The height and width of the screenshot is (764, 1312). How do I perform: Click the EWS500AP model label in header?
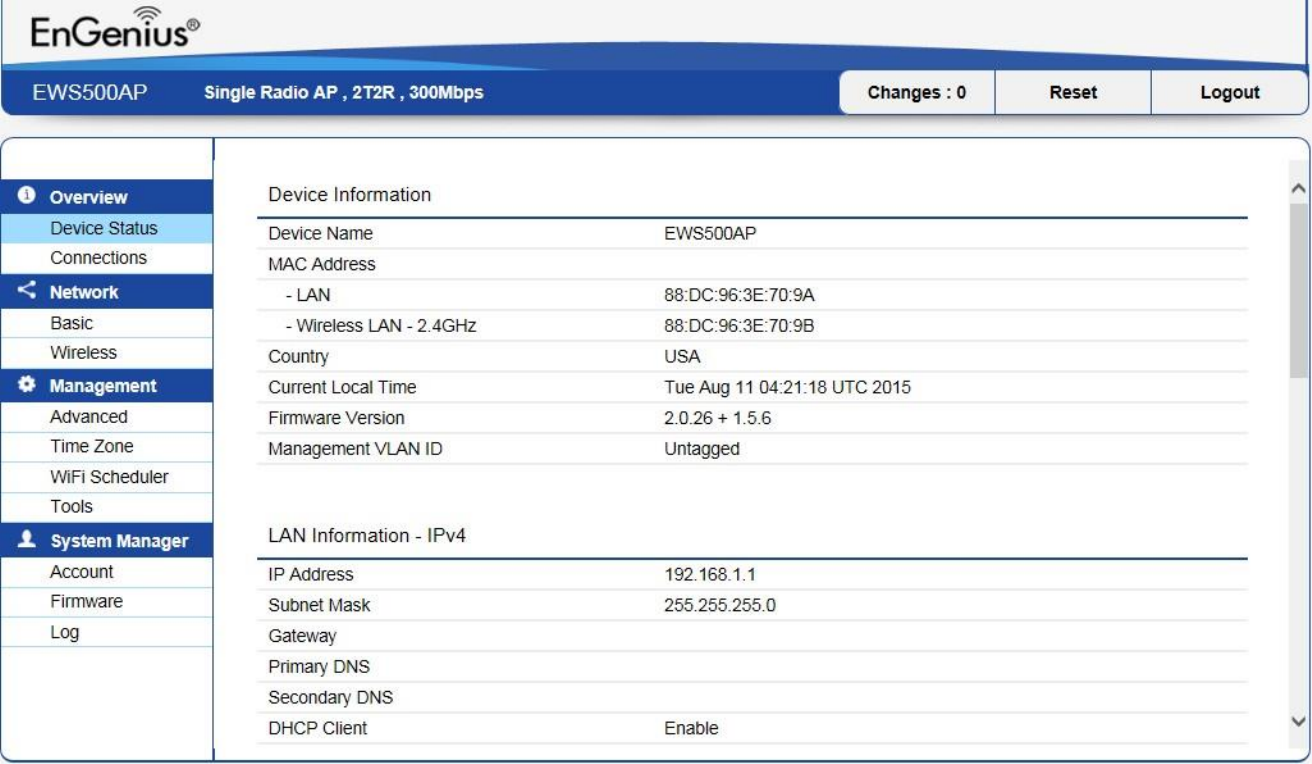tap(89, 93)
